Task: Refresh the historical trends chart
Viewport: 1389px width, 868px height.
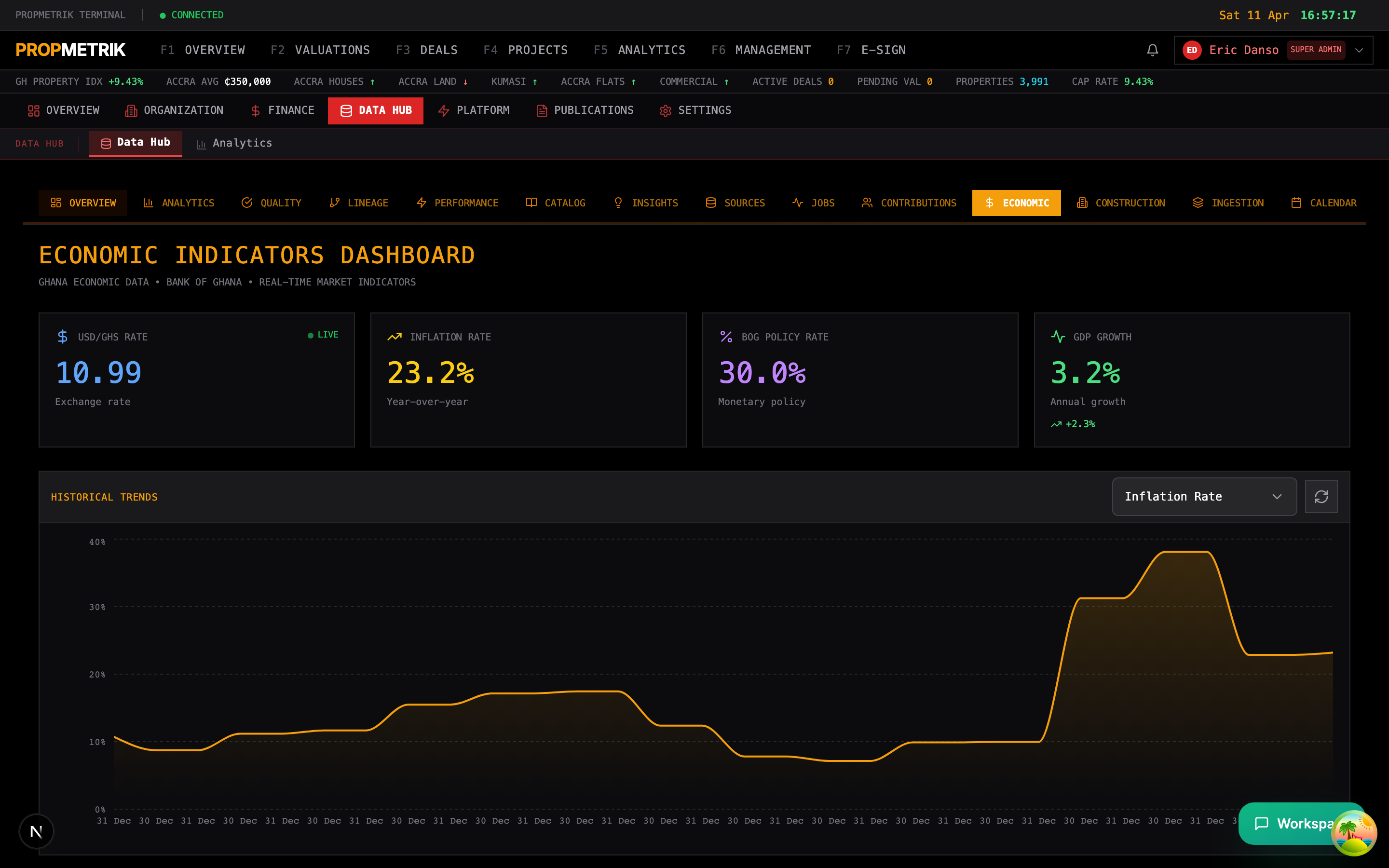Action: pos(1321,497)
